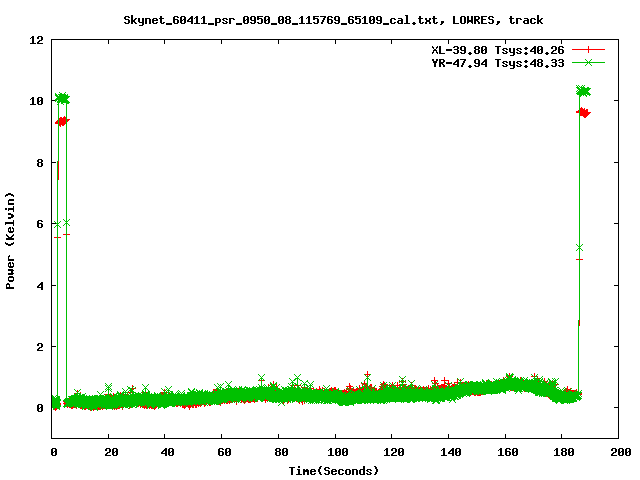Click x-axis tick label 100
Viewport: 640px width, 480px height.
click(338, 452)
